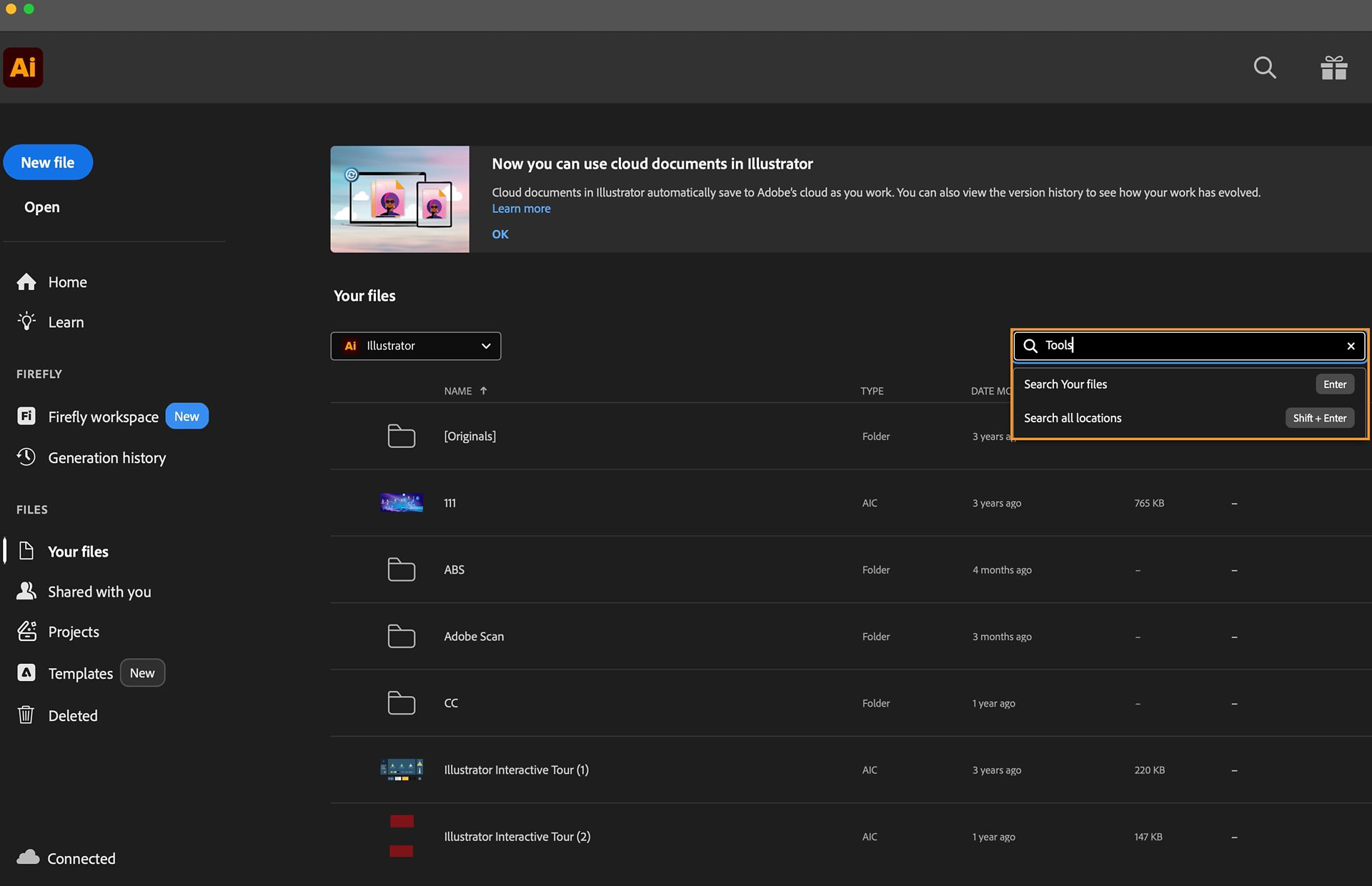The width and height of the screenshot is (1372, 886).
Task: View Generation history
Action: coord(91,458)
